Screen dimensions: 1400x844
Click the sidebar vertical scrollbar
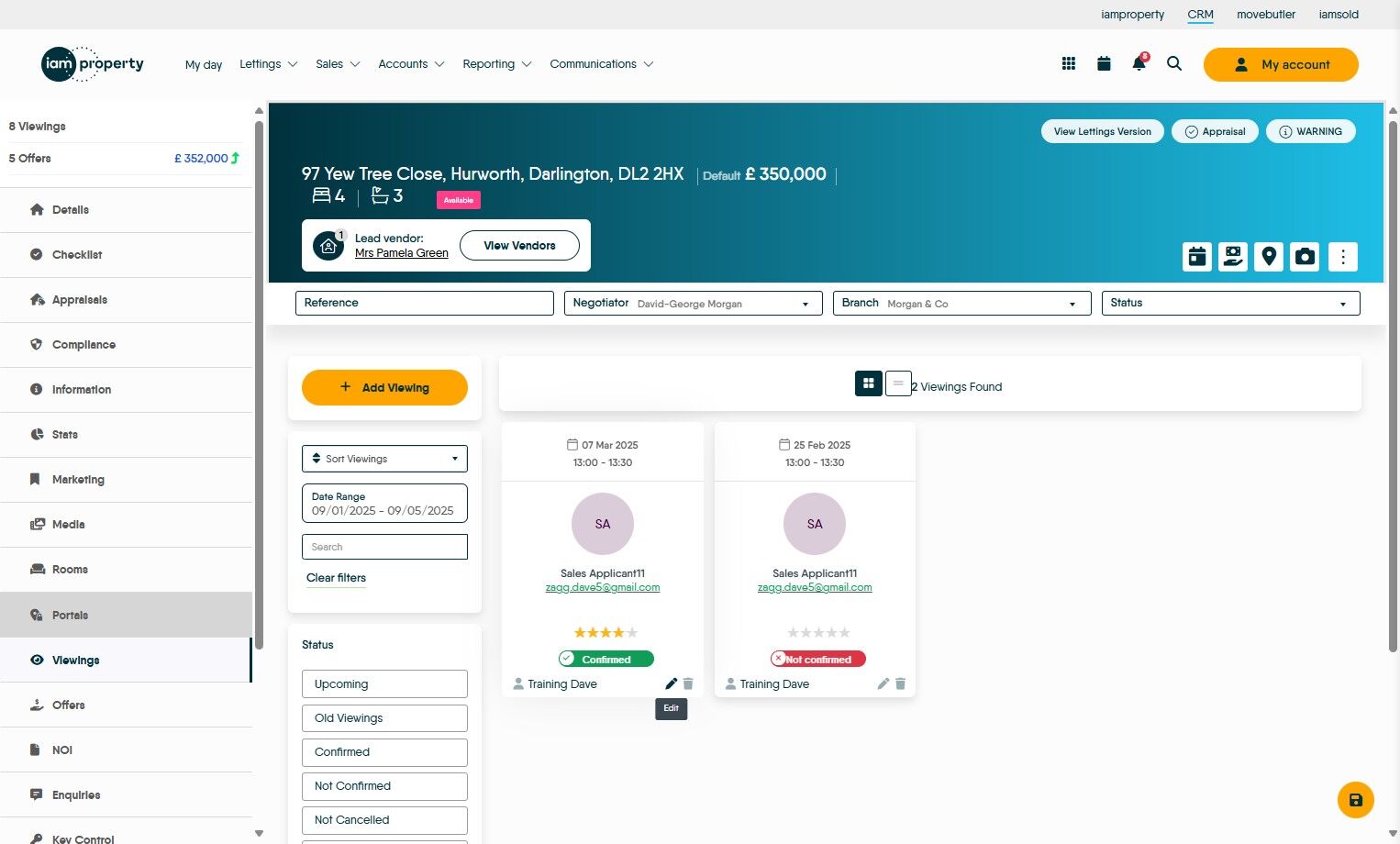(259, 385)
